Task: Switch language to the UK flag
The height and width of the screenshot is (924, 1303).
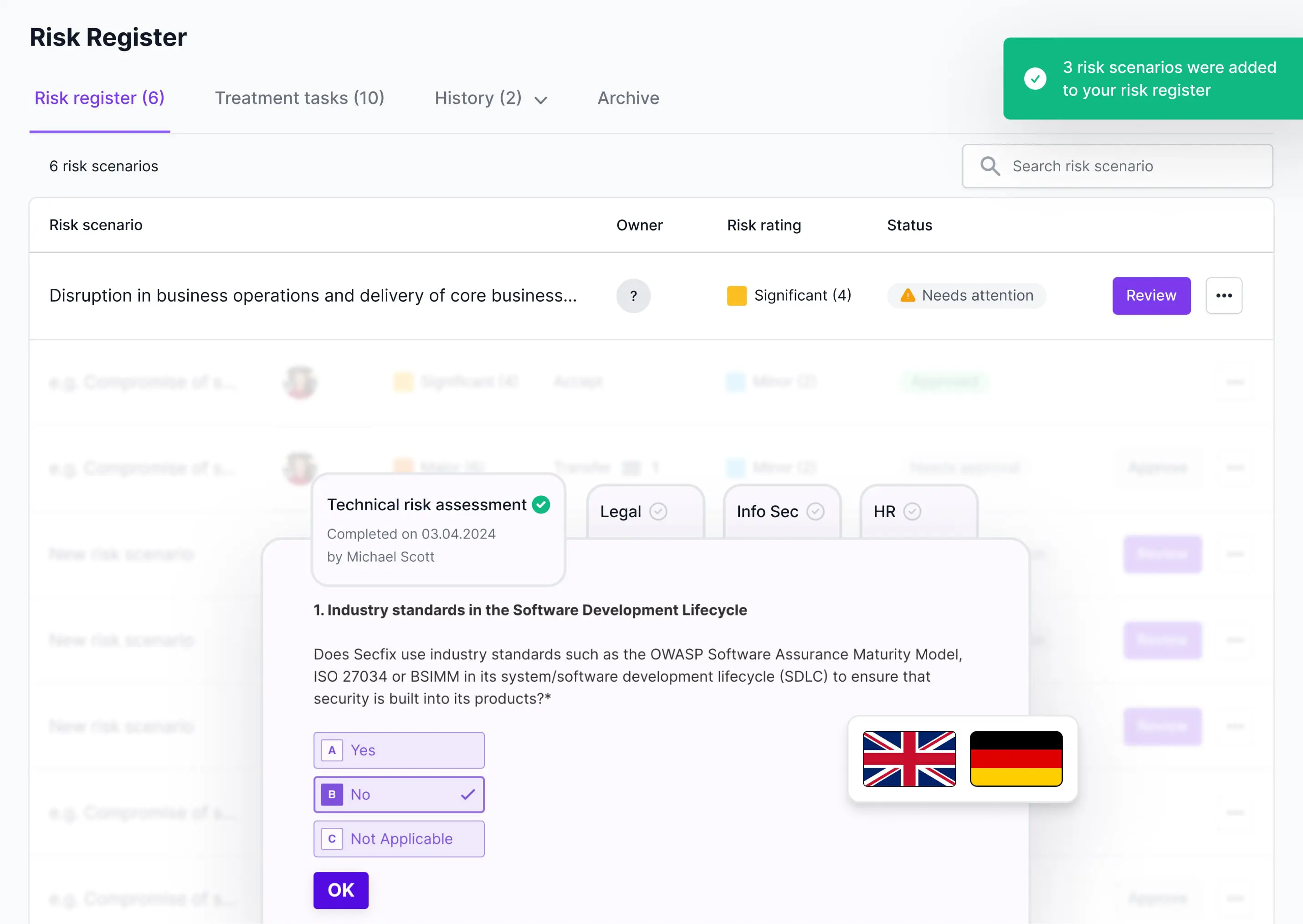Action: [909, 759]
